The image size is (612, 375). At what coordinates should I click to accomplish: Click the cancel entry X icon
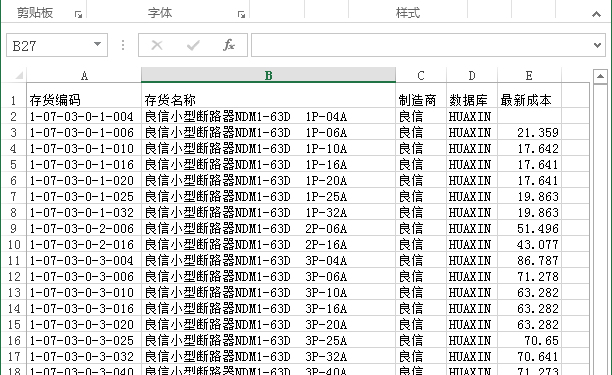[x=157, y=45]
